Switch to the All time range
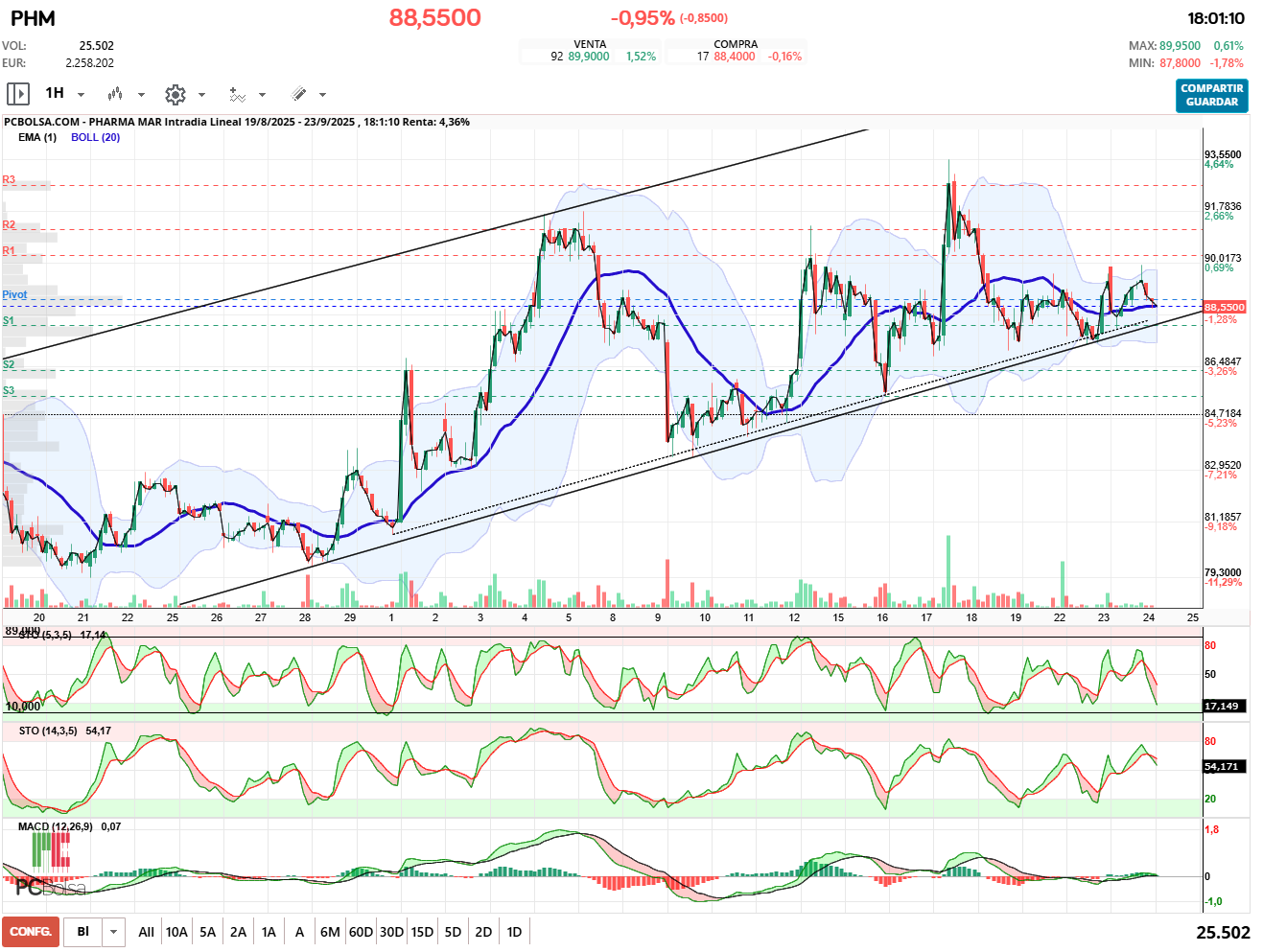Image resolution: width=1263 pixels, height=952 pixels. (146, 932)
